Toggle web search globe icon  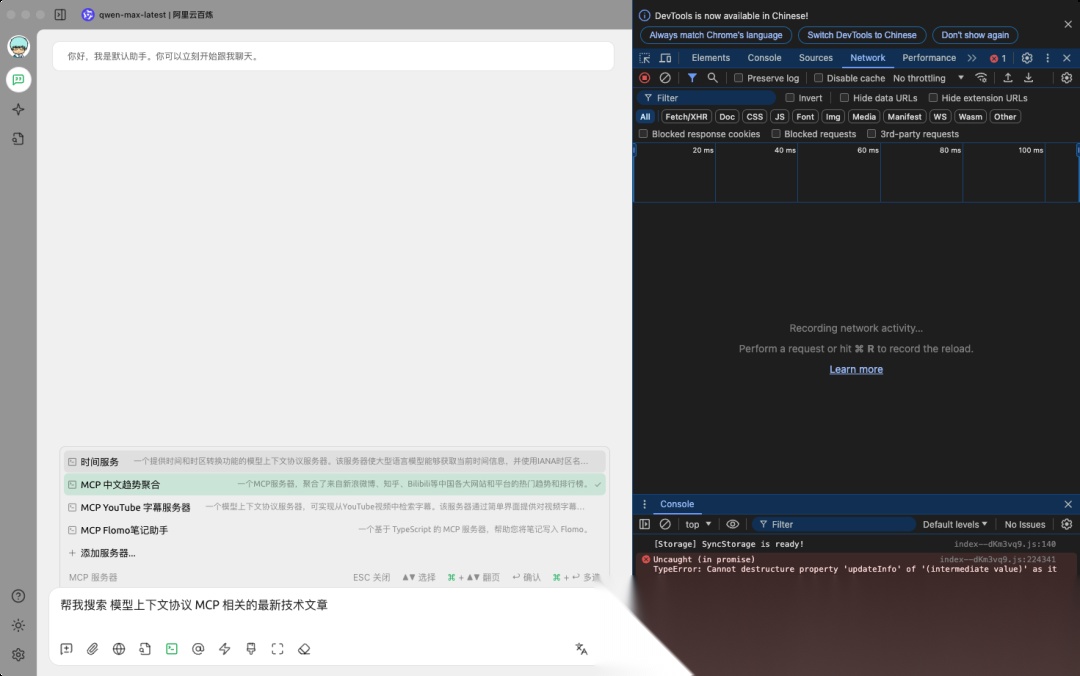[119, 649]
